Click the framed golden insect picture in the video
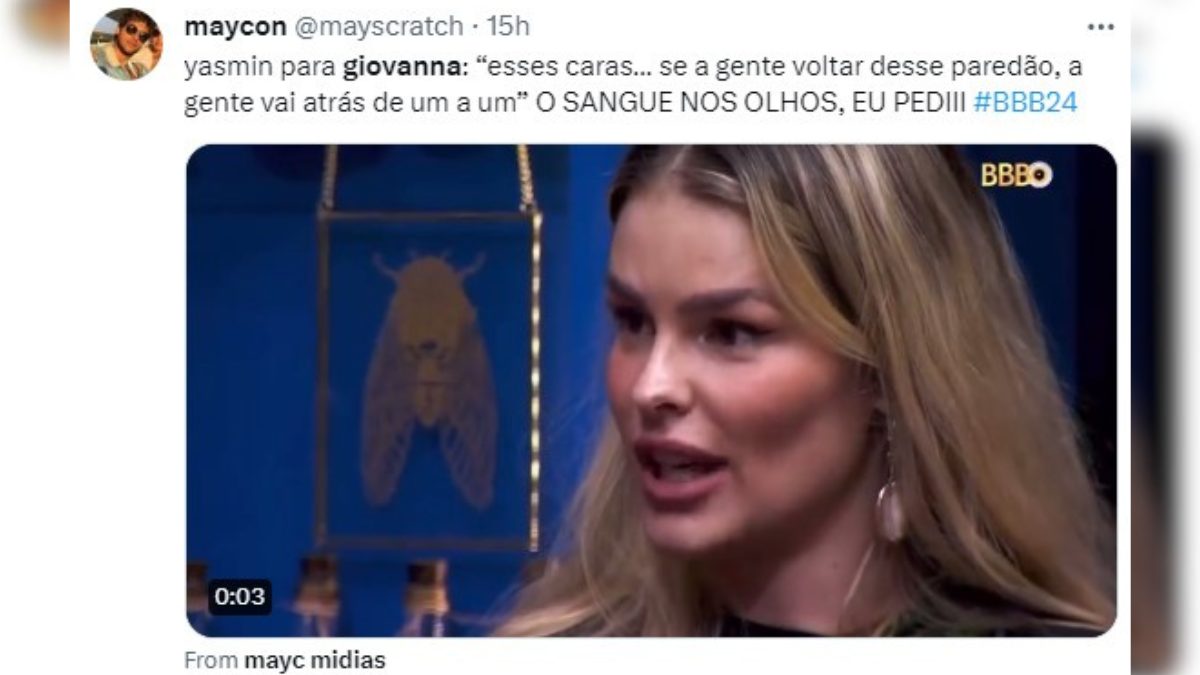 tap(429, 378)
